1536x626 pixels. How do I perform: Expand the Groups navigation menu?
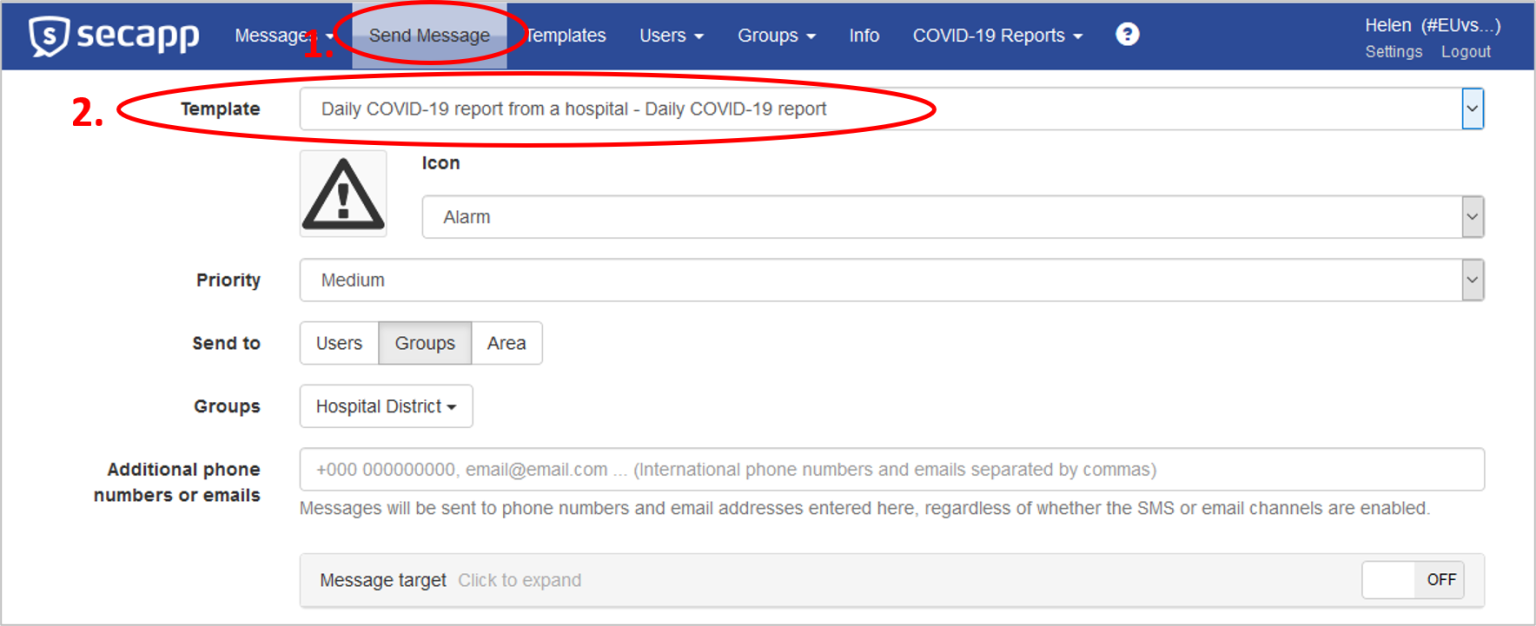pyautogui.click(x=776, y=36)
